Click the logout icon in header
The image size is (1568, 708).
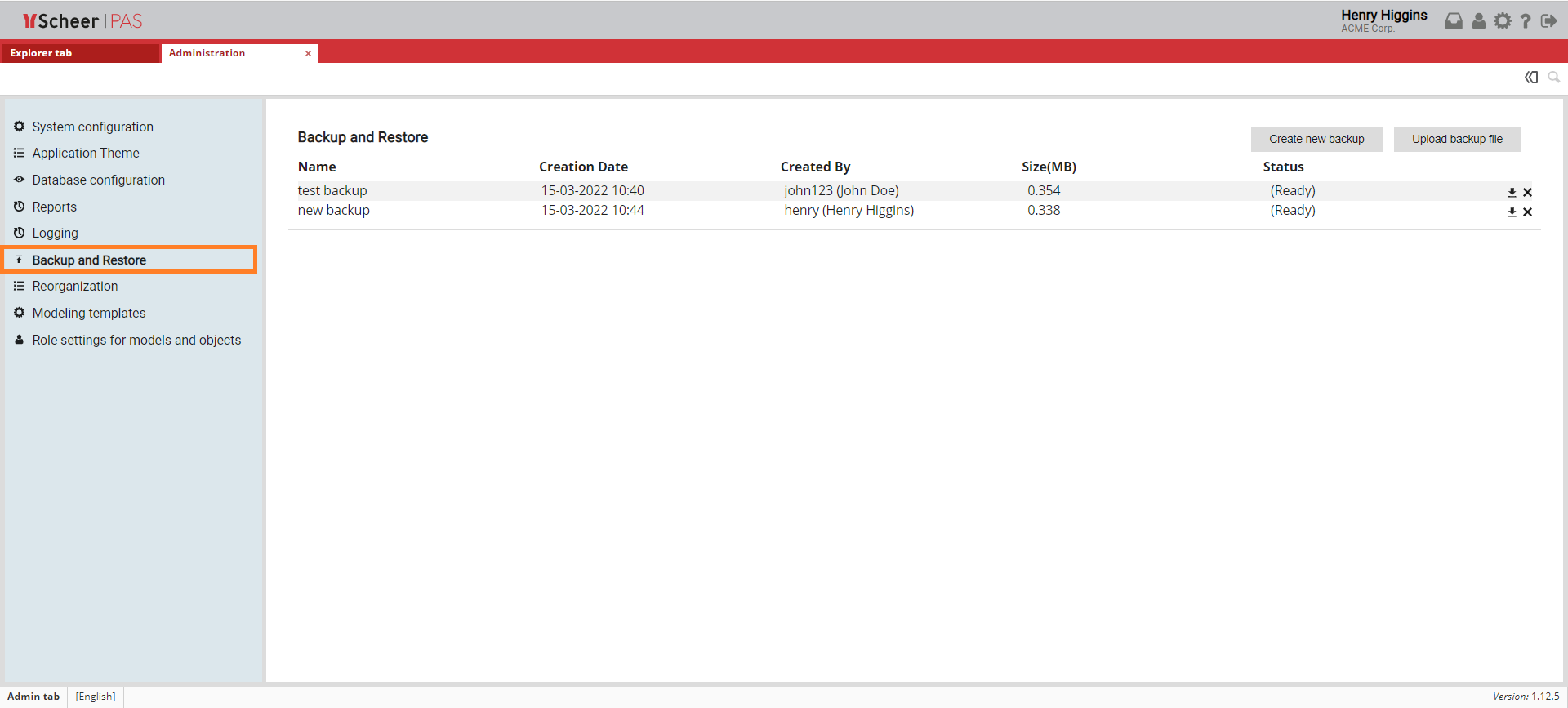(1548, 21)
